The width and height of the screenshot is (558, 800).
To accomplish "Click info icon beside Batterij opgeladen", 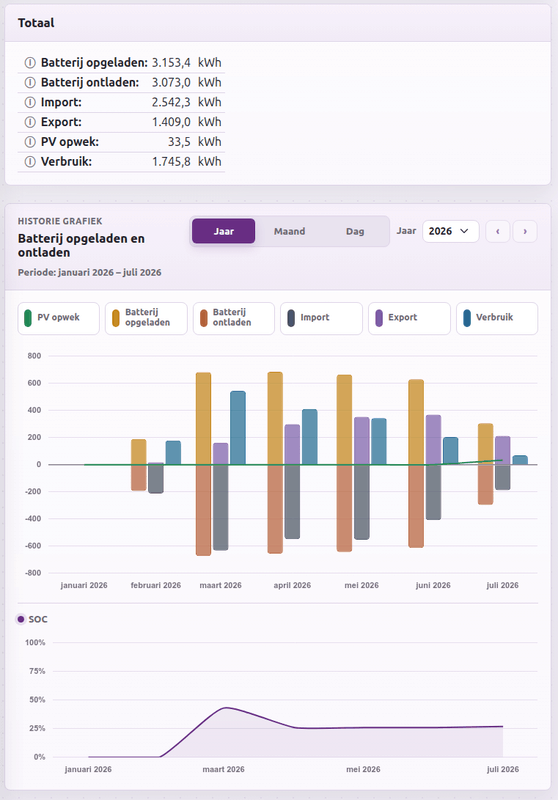I will pos(30,63).
